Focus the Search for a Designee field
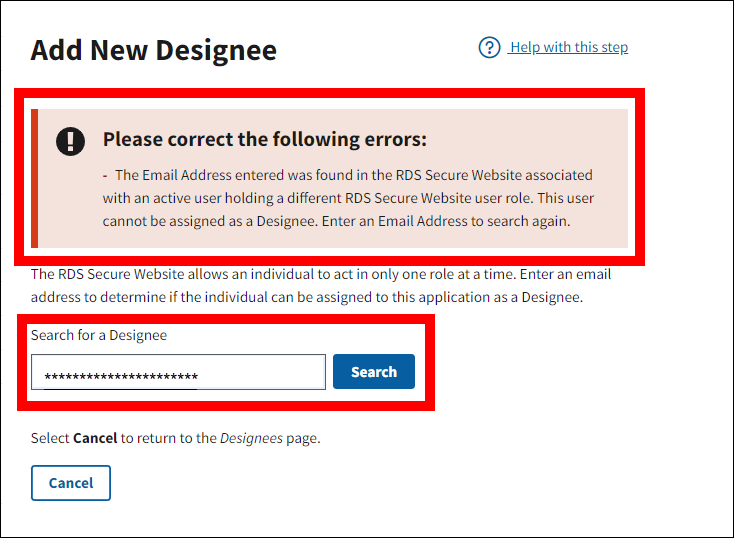 point(178,372)
